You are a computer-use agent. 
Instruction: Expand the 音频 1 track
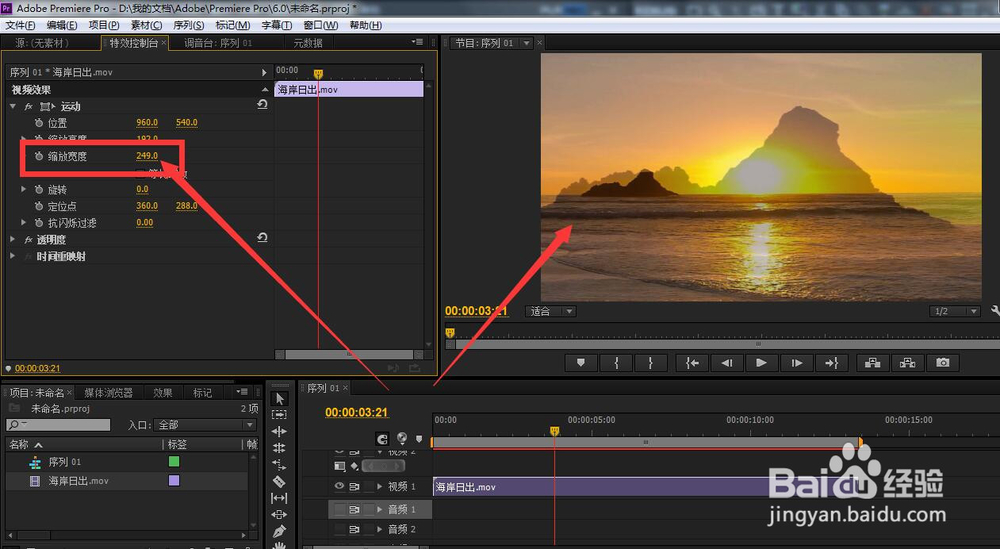click(379, 509)
